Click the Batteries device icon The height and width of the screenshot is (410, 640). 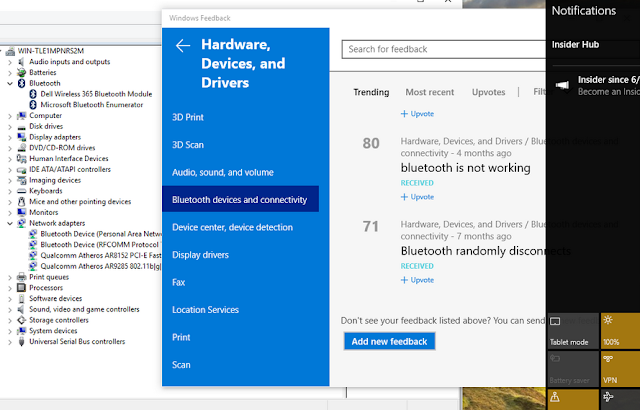tap(21, 73)
